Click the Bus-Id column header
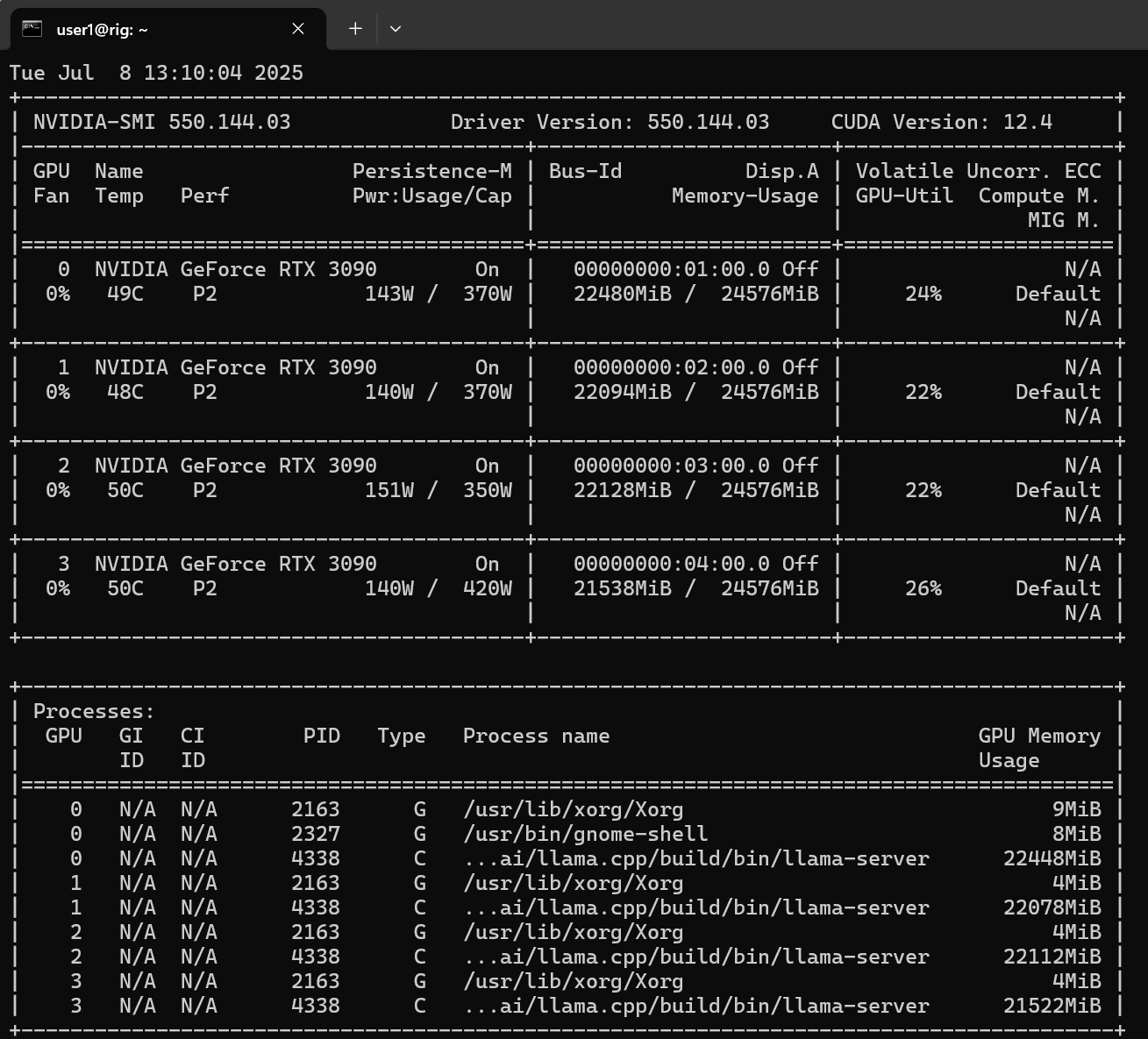The height and width of the screenshot is (1039, 1148). pyautogui.click(x=586, y=172)
